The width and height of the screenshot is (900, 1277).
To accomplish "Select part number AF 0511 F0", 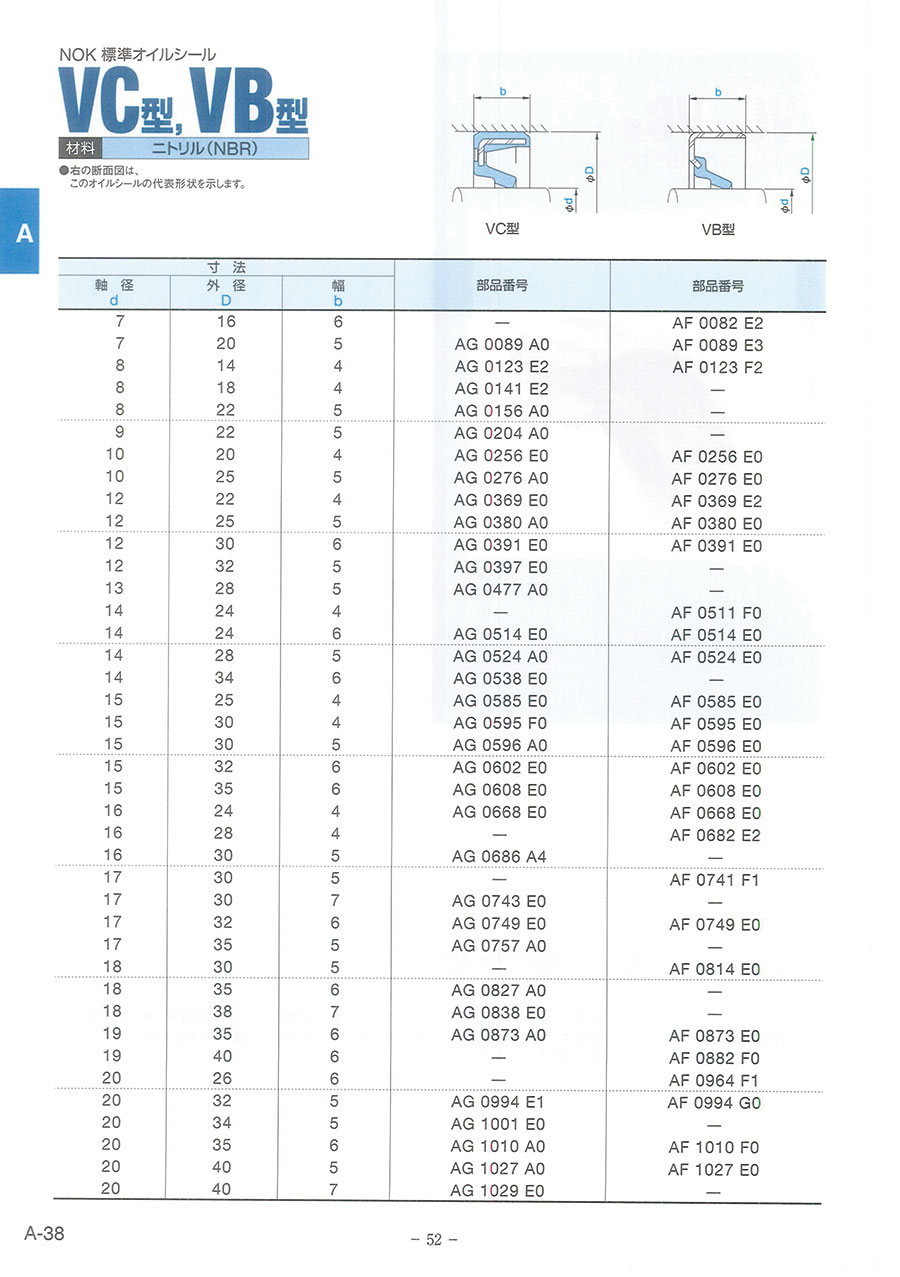I will point(716,612).
